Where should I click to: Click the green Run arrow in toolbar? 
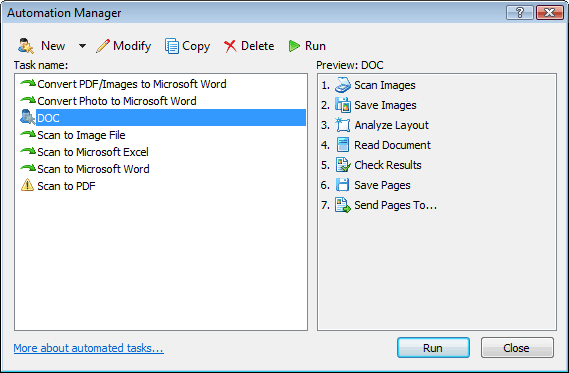click(294, 46)
